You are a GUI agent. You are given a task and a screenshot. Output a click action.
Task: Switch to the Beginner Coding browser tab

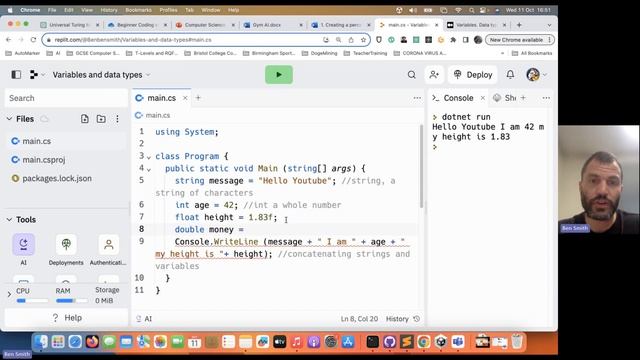click(138, 25)
